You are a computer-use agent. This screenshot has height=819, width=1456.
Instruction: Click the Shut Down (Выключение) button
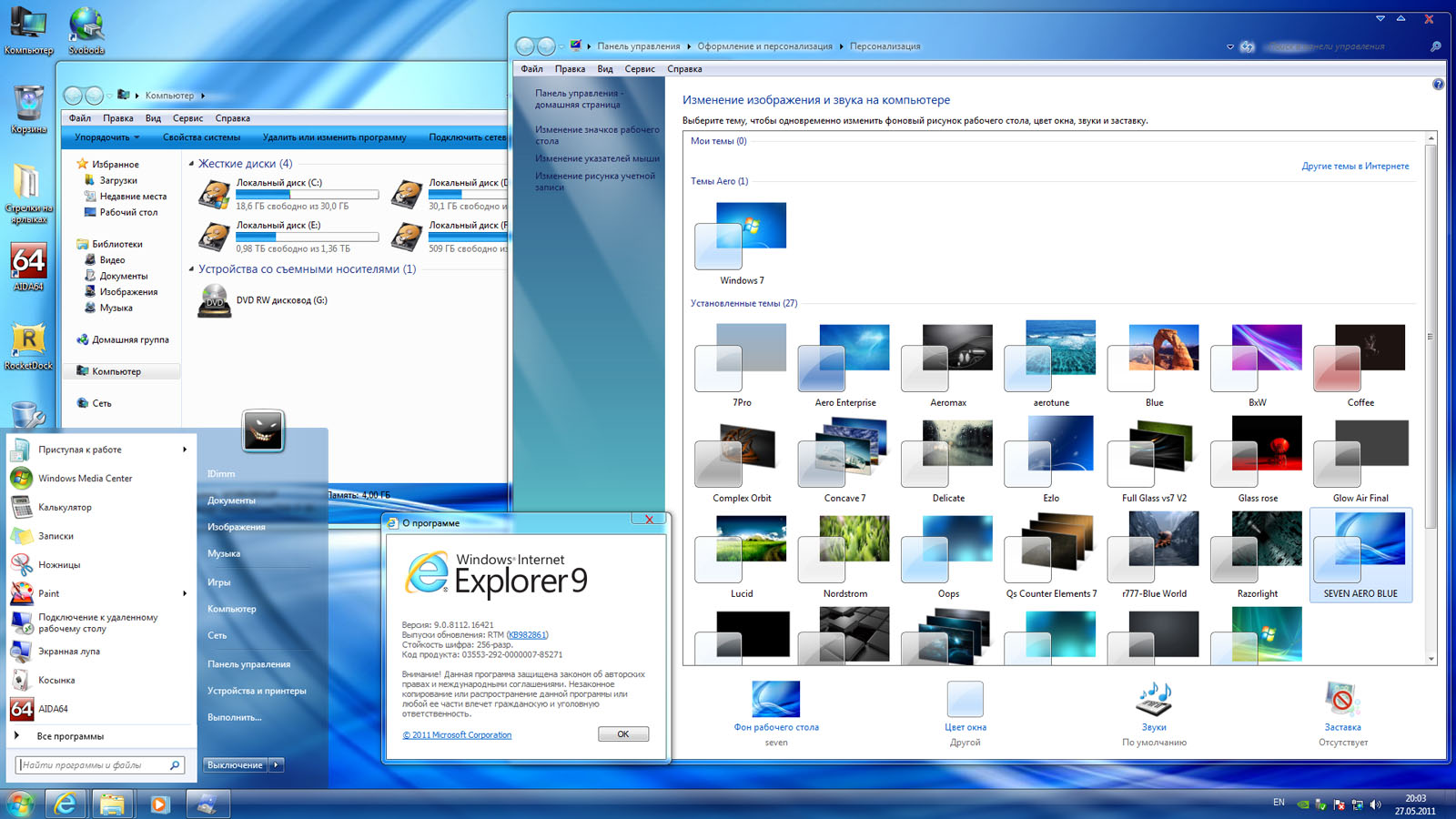pos(236,765)
